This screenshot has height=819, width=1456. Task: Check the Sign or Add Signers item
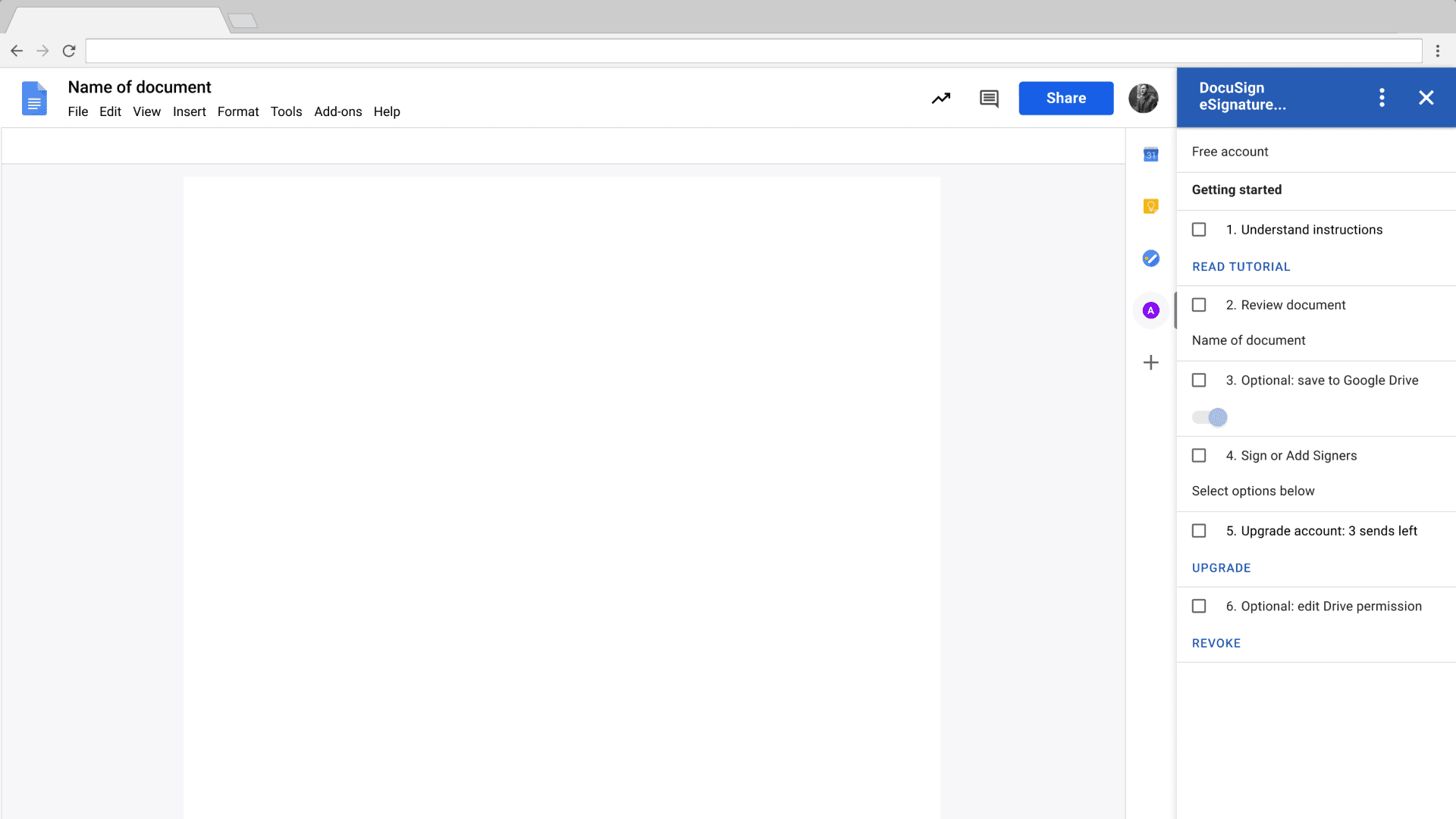click(x=1199, y=455)
